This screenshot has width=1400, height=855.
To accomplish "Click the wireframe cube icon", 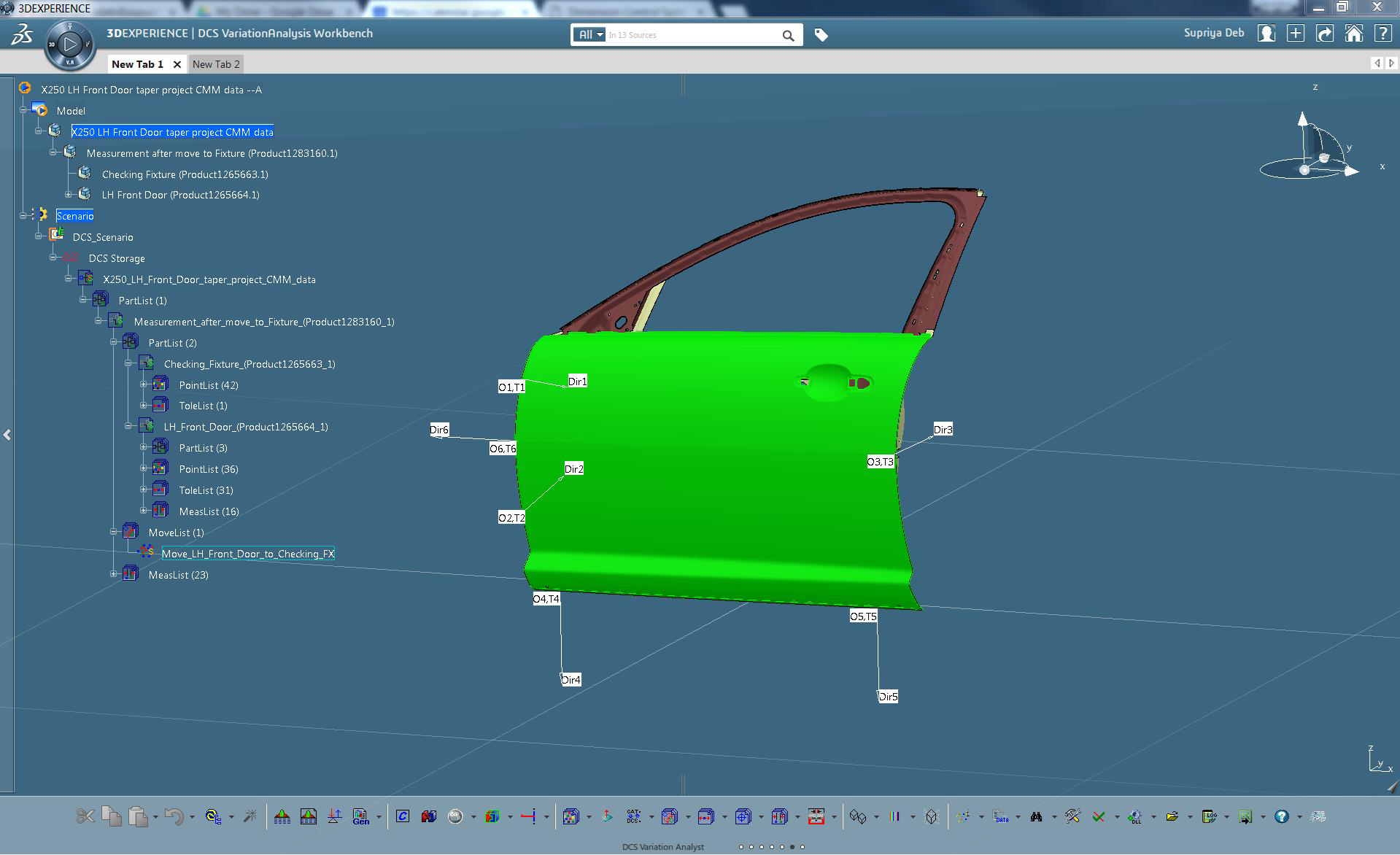I will 931,816.
